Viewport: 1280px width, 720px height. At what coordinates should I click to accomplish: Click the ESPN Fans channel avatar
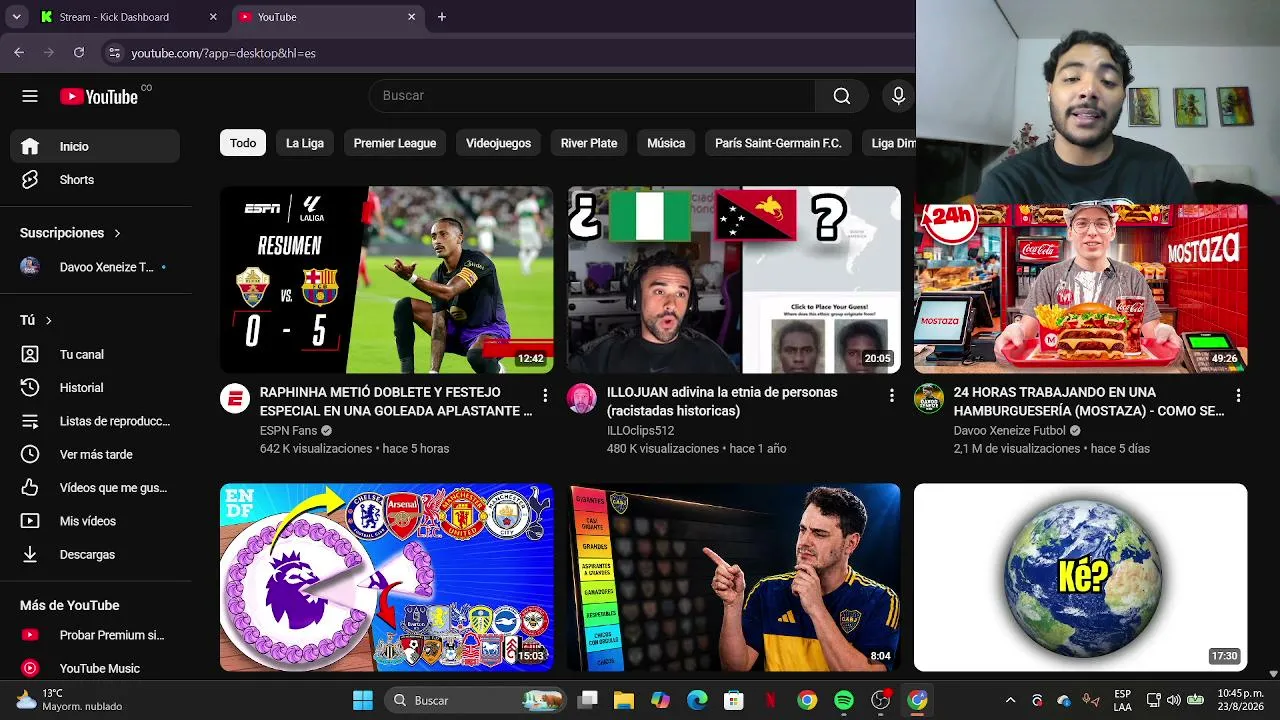click(x=235, y=399)
